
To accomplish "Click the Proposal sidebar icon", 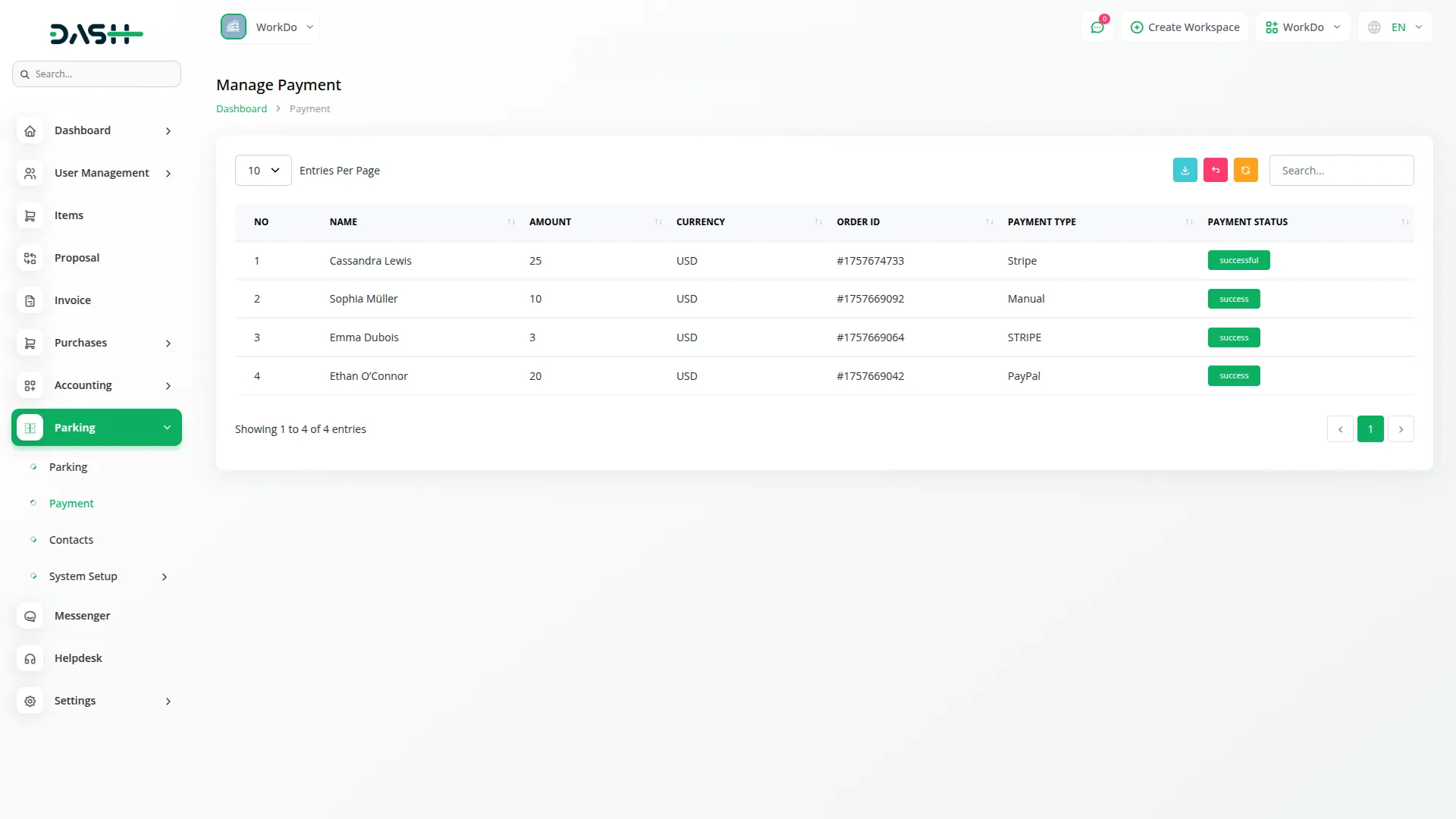I will click(30, 259).
